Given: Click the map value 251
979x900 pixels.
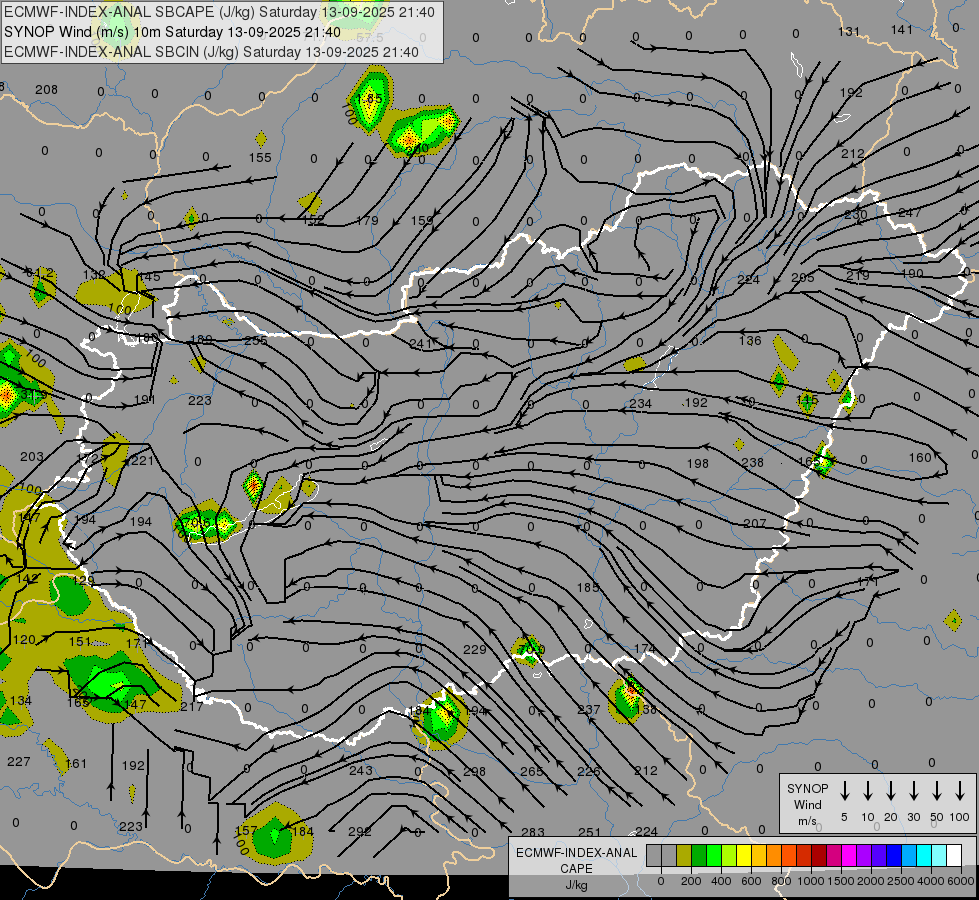Looking at the screenshot, I should (x=589, y=833).
